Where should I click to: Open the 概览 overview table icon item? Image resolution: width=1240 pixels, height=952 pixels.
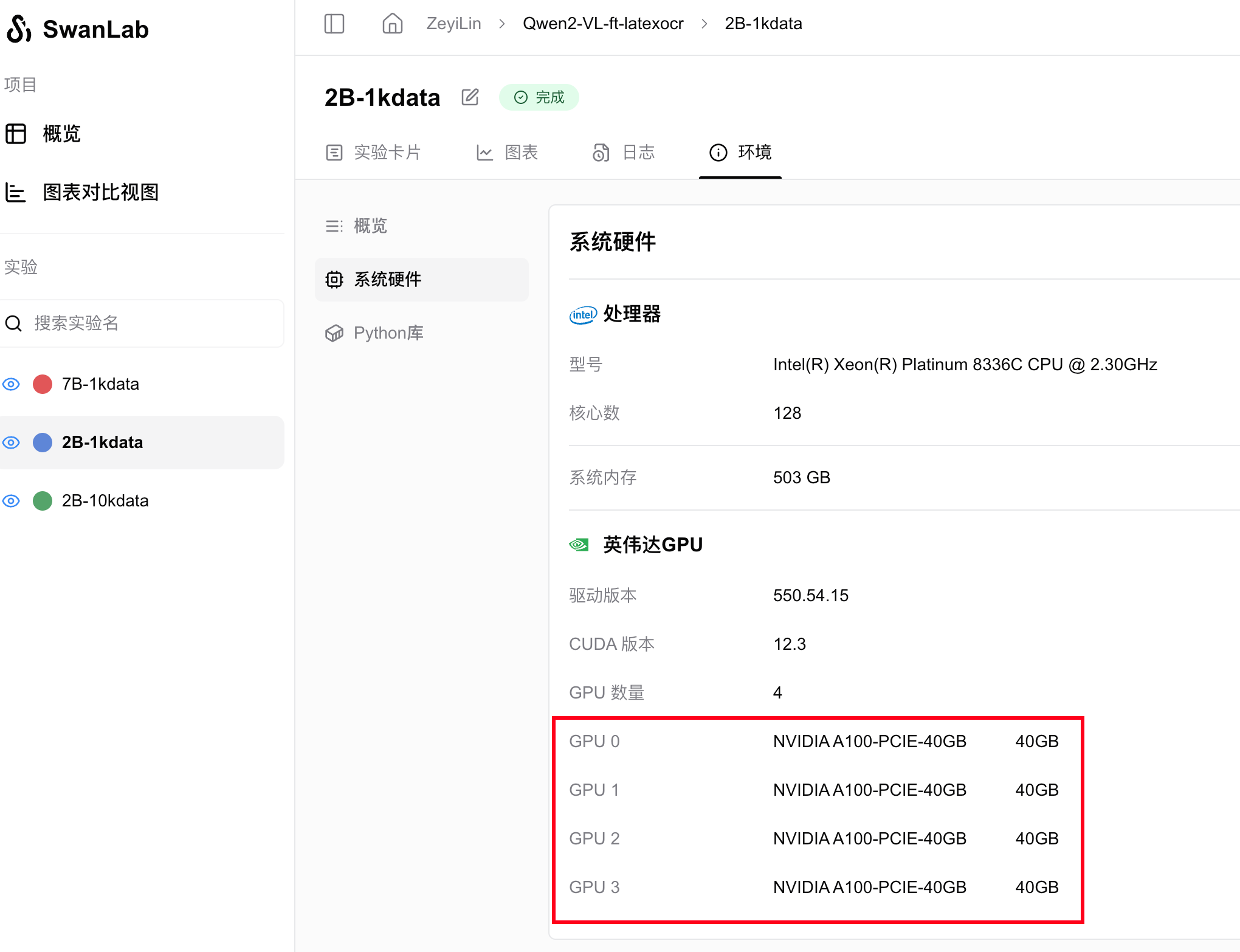[x=43, y=134]
